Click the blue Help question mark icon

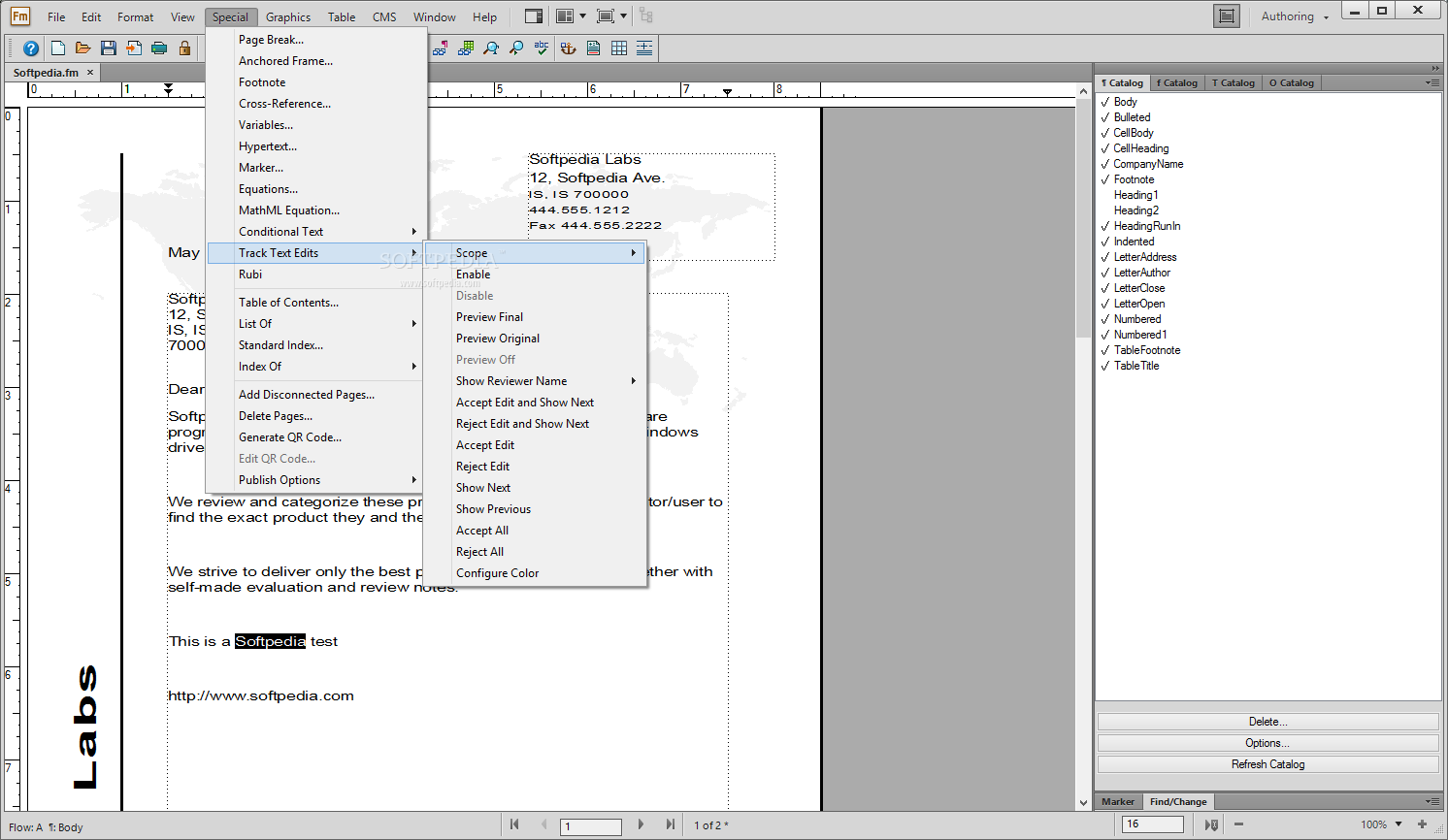[x=31, y=48]
